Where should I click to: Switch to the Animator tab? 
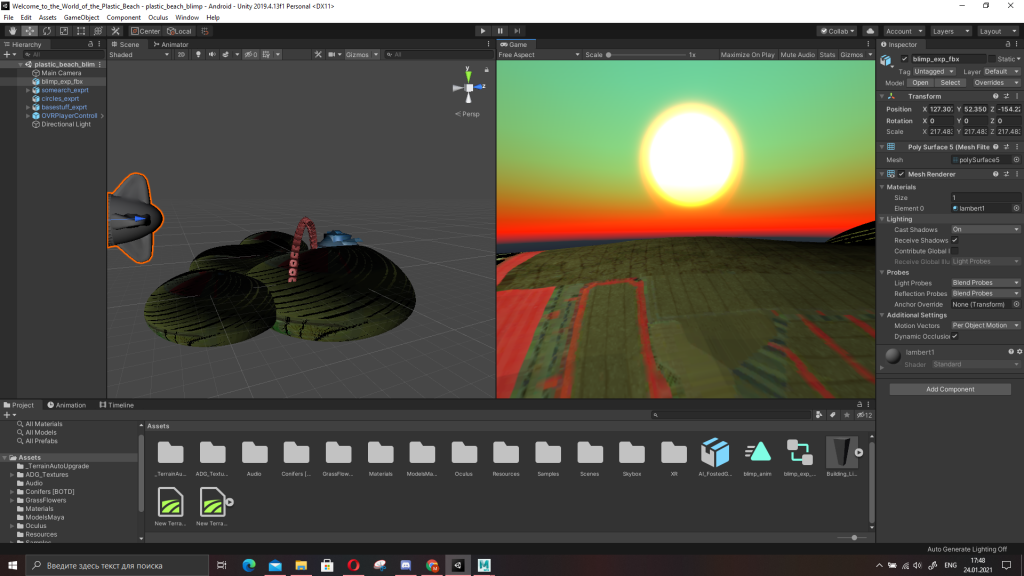[x=170, y=44]
